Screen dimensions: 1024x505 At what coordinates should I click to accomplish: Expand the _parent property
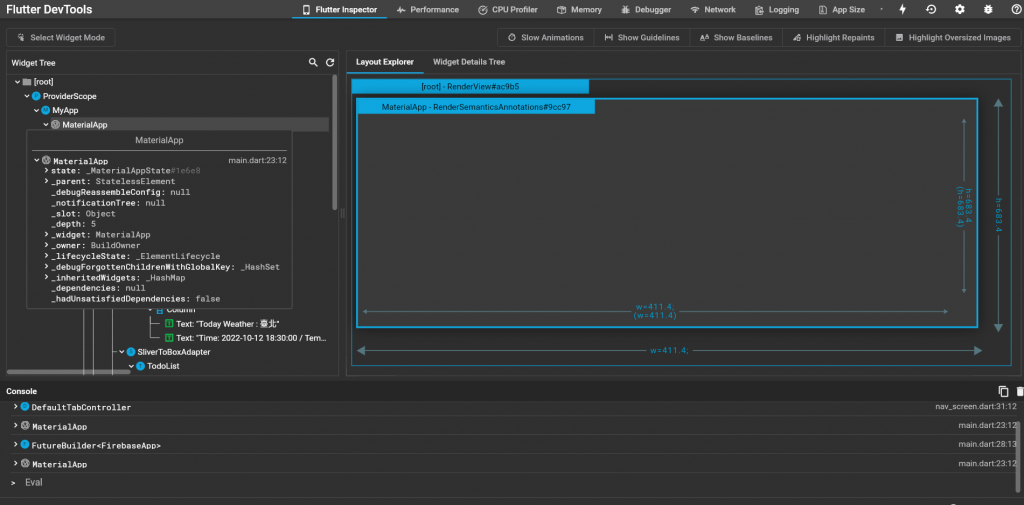tap(46, 181)
